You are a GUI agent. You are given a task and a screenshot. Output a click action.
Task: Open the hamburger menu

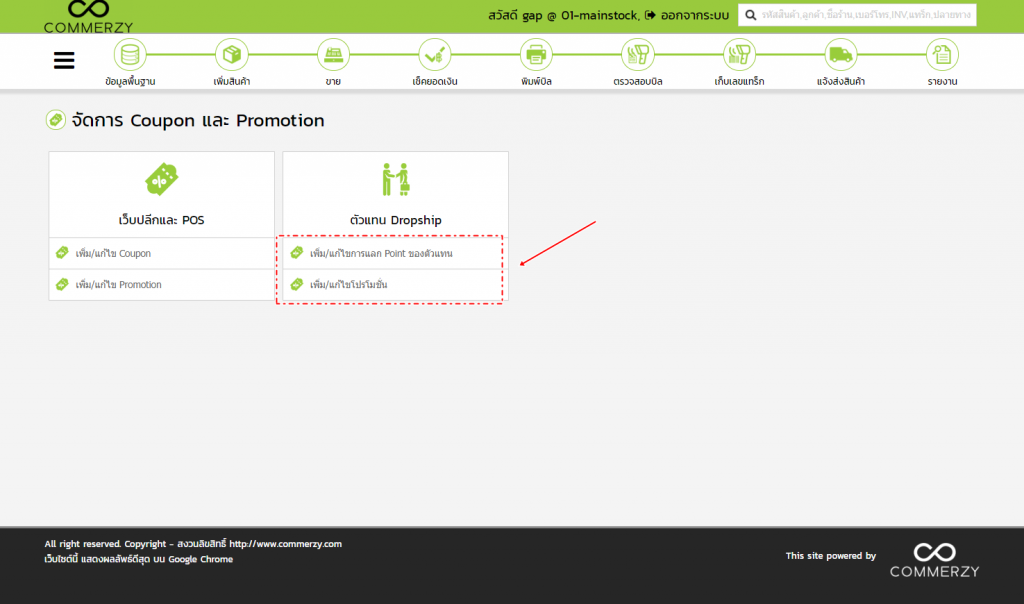click(x=64, y=60)
